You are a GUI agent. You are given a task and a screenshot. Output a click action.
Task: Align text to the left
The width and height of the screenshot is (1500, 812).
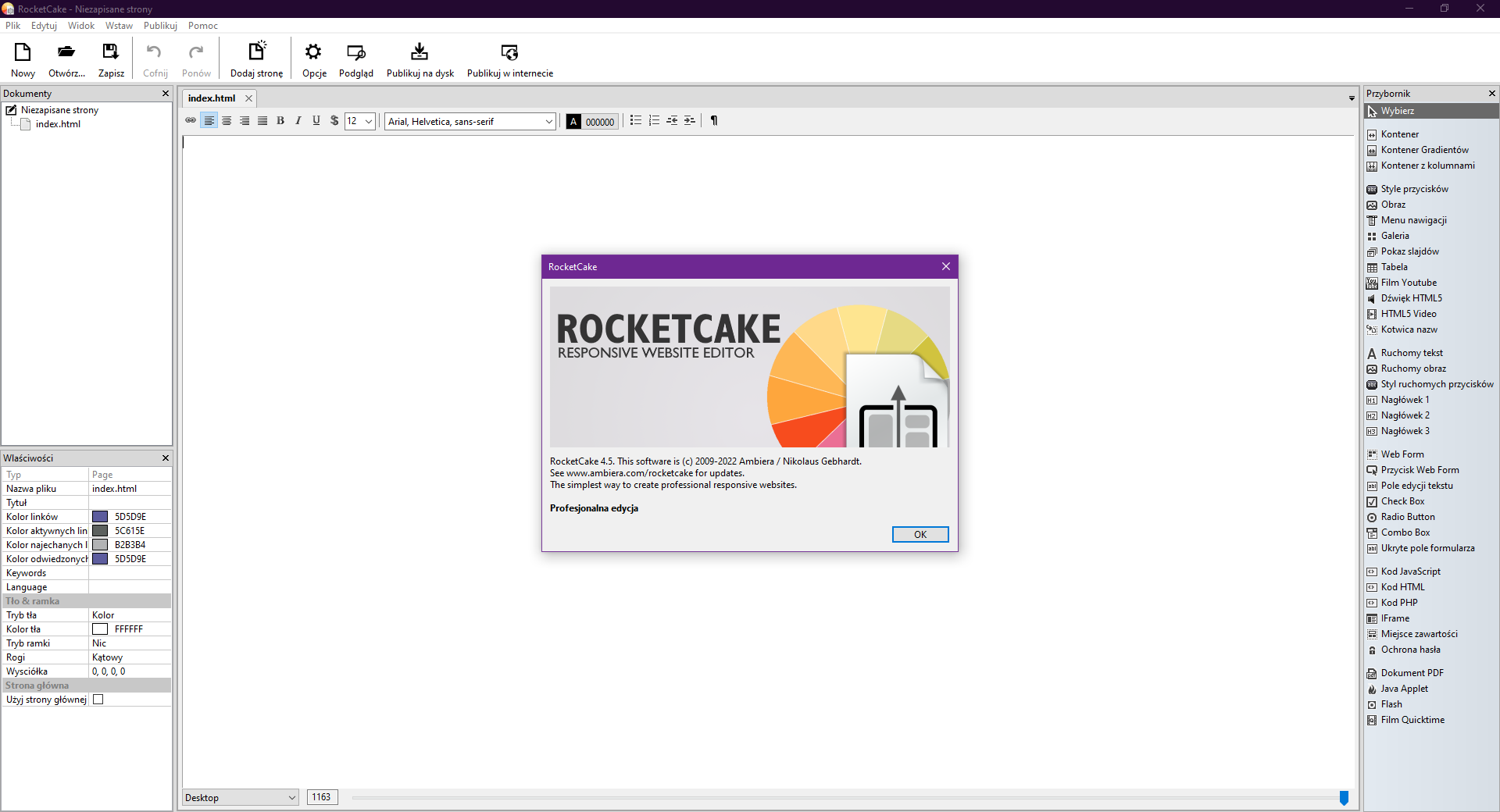[x=209, y=121]
